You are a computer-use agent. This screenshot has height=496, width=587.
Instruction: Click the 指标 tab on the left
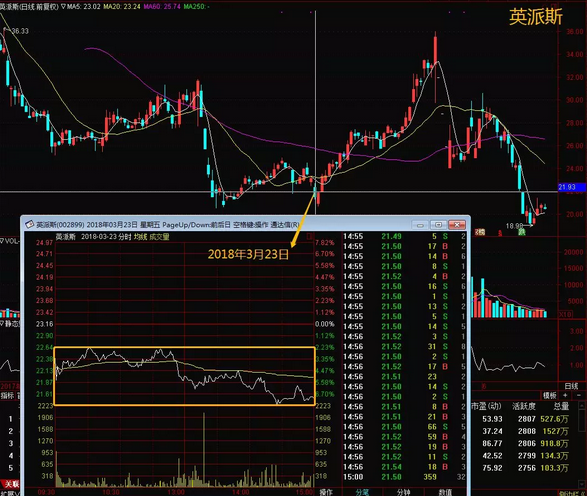[7, 396]
